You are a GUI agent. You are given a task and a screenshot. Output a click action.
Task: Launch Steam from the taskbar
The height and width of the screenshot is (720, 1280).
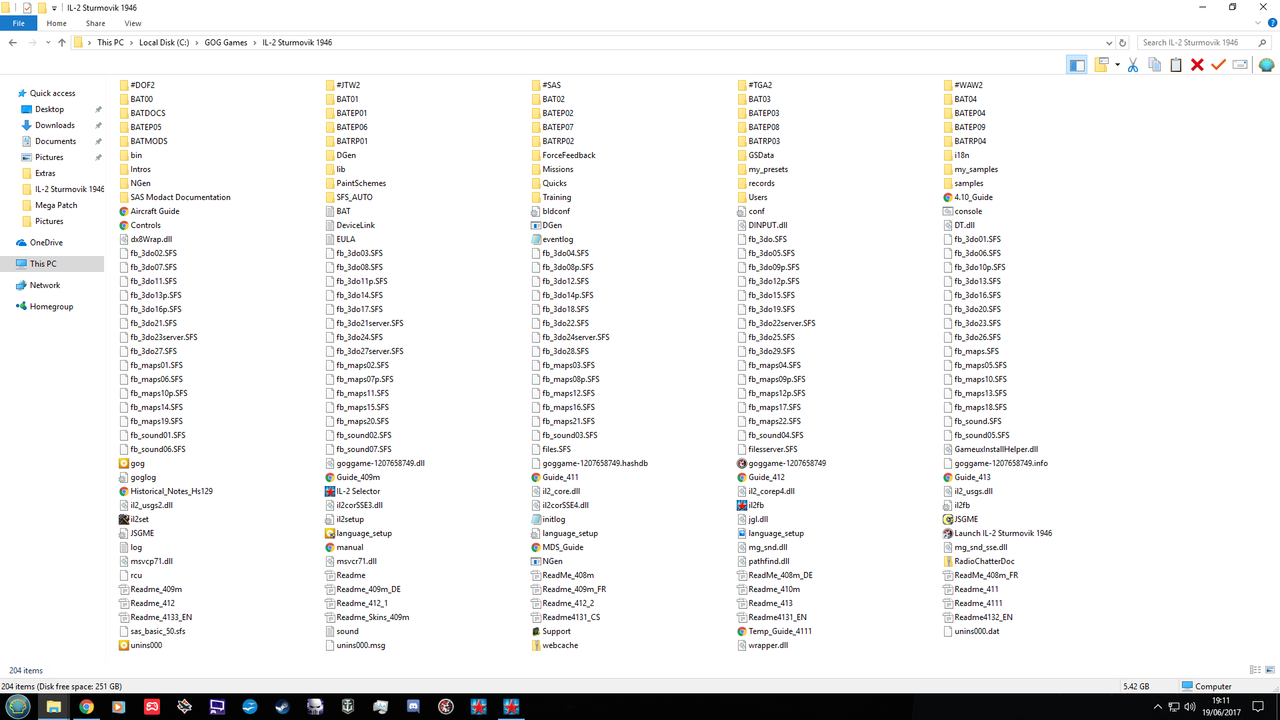pyautogui.click(x=282, y=707)
